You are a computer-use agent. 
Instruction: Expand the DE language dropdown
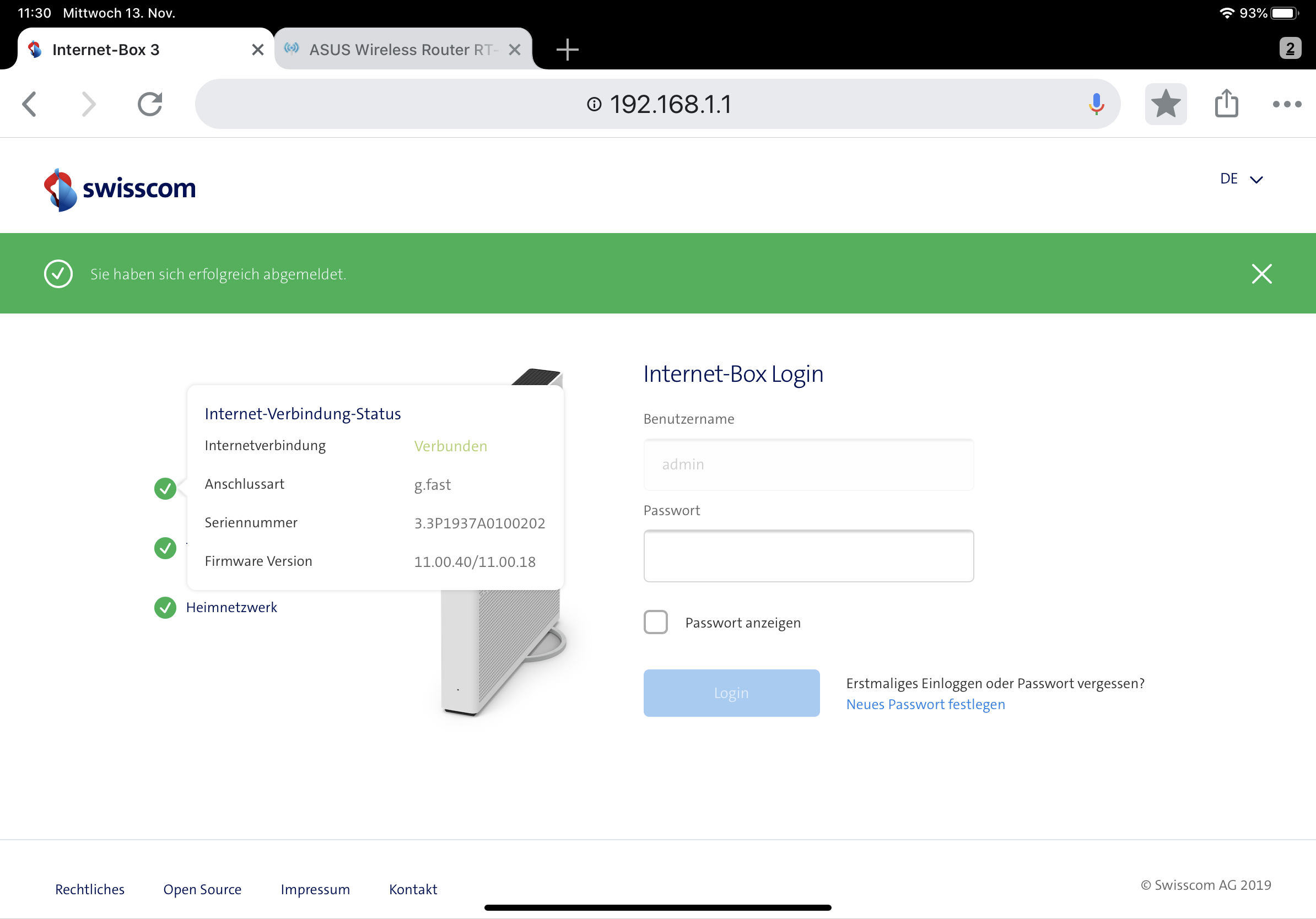[1241, 179]
